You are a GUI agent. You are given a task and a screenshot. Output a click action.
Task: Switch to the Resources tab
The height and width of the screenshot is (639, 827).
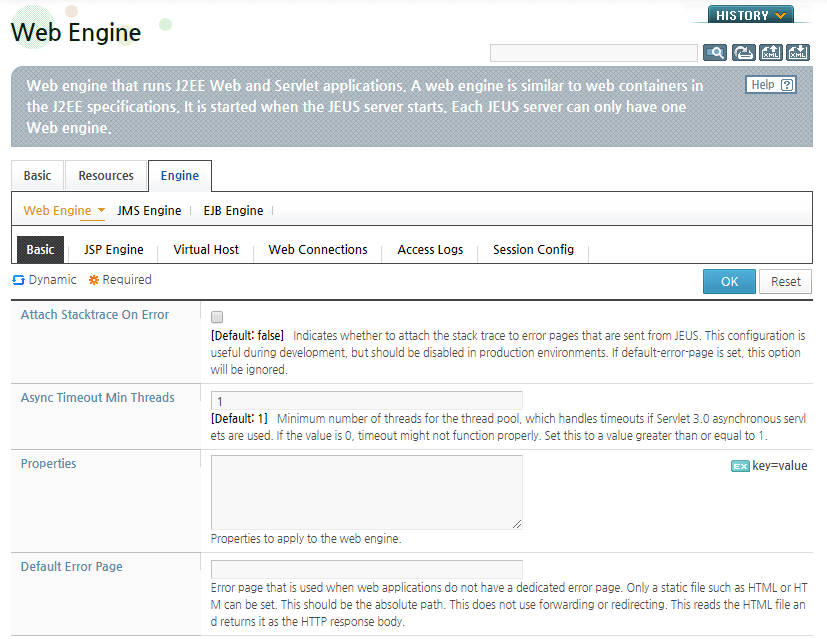(x=106, y=176)
